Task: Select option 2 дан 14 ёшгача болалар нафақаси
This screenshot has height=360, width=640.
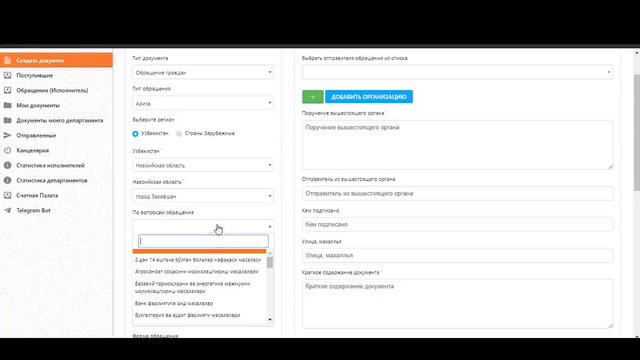Action: [x=198, y=260]
